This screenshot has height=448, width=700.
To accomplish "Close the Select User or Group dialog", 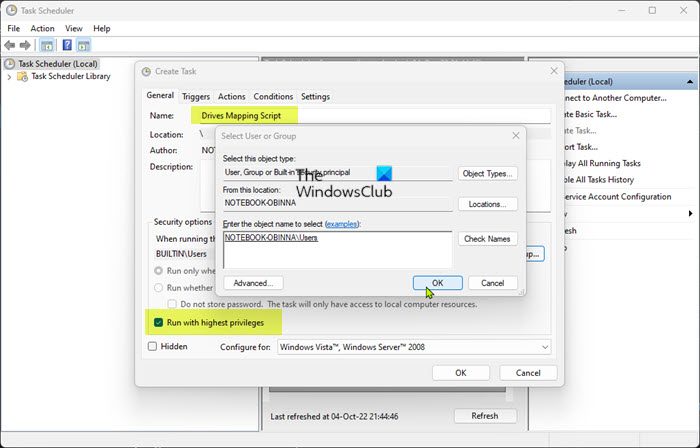I will 516,136.
